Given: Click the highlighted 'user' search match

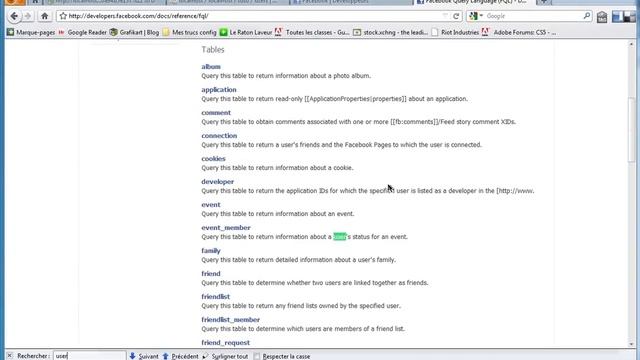Looking at the screenshot, I should click(340, 237).
